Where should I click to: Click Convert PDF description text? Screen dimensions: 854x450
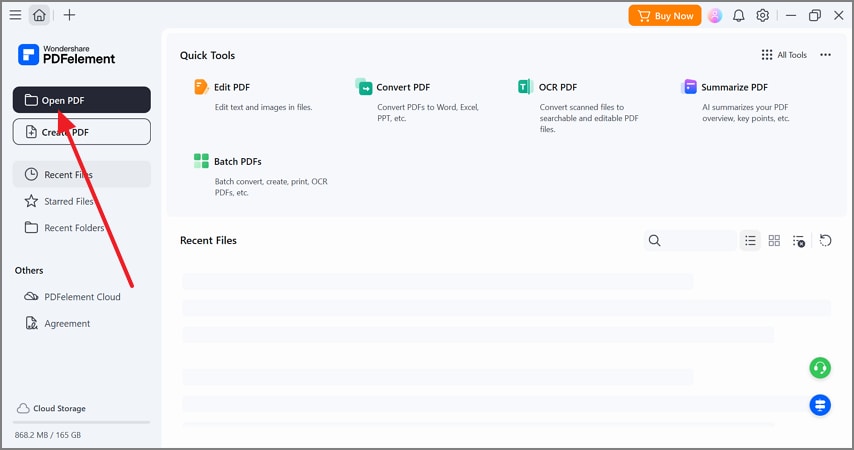click(428, 113)
